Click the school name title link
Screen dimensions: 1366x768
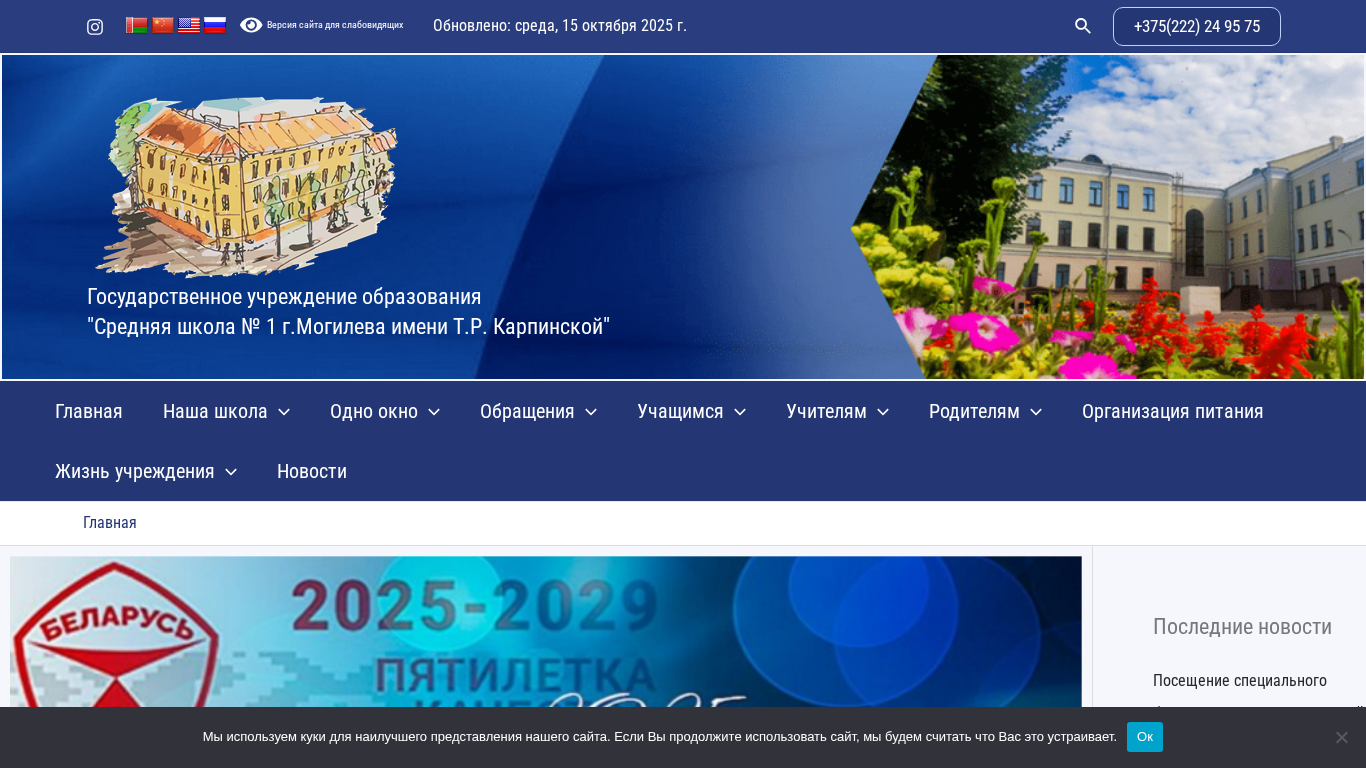[348, 312]
